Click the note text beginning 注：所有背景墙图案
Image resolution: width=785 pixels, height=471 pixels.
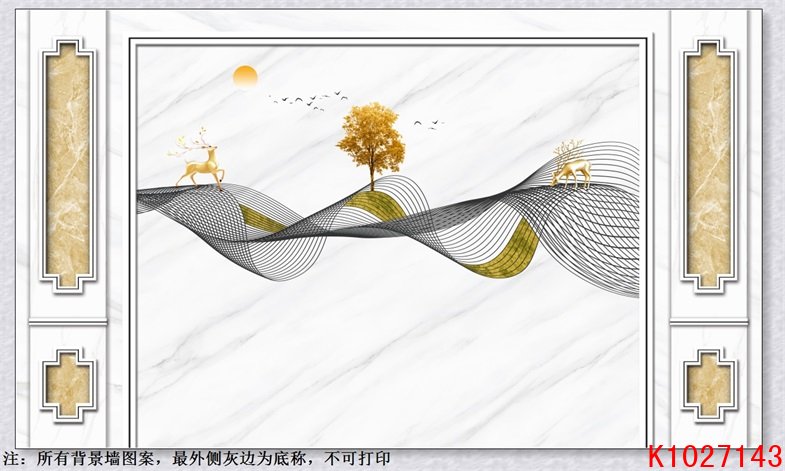coord(196,459)
